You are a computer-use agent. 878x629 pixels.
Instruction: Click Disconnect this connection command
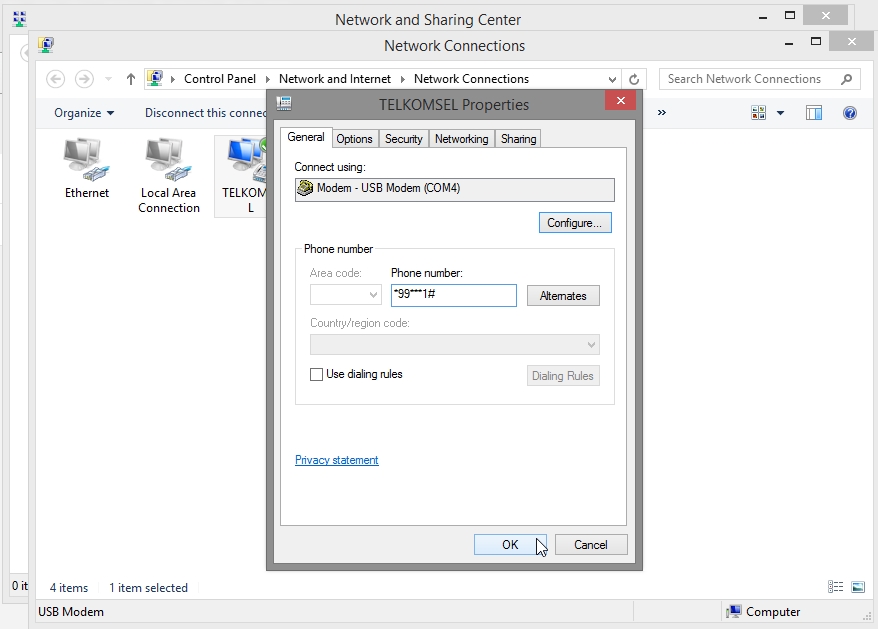pos(206,113)
